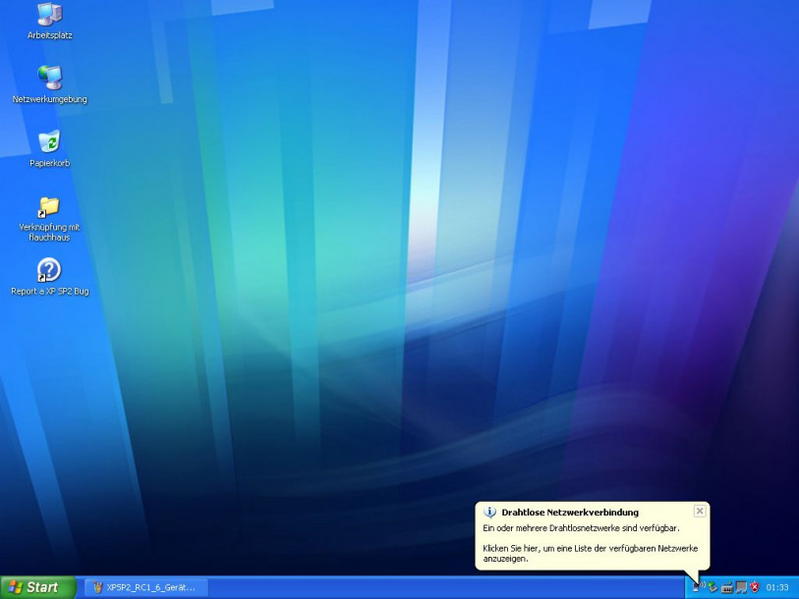This screenshot has width=799, height=599.
Task: Click the network adapter card tray icon
Action: pos(727,587)
